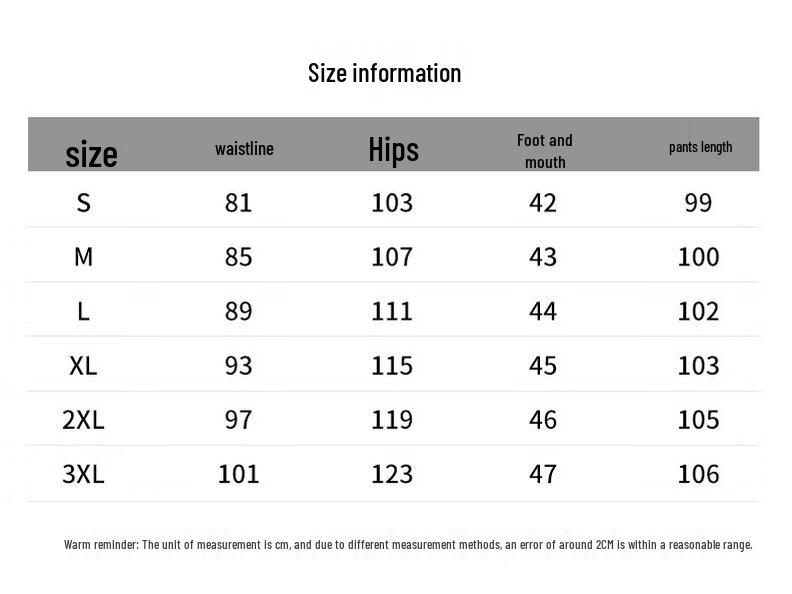Click the 'waistline' column header
792x594 pixels.
tap(244, 149)
